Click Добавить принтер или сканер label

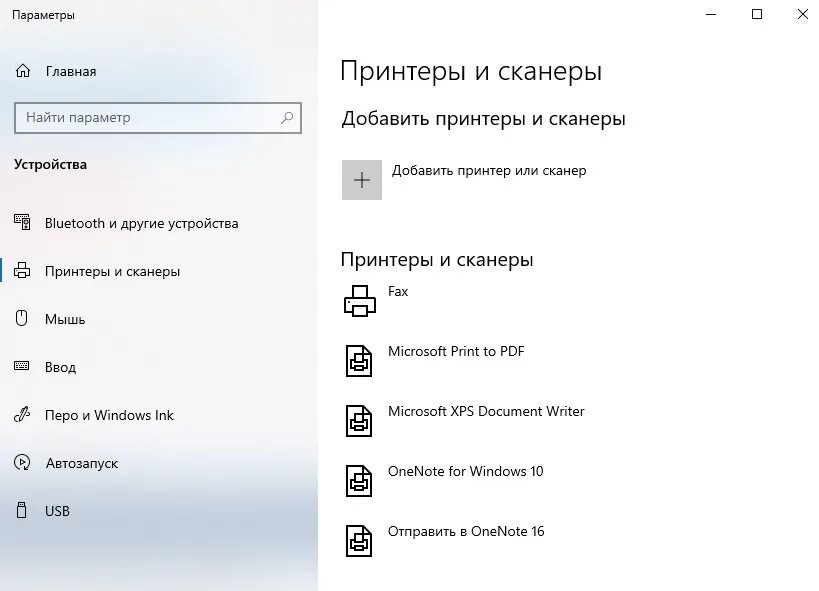point(489,171)
